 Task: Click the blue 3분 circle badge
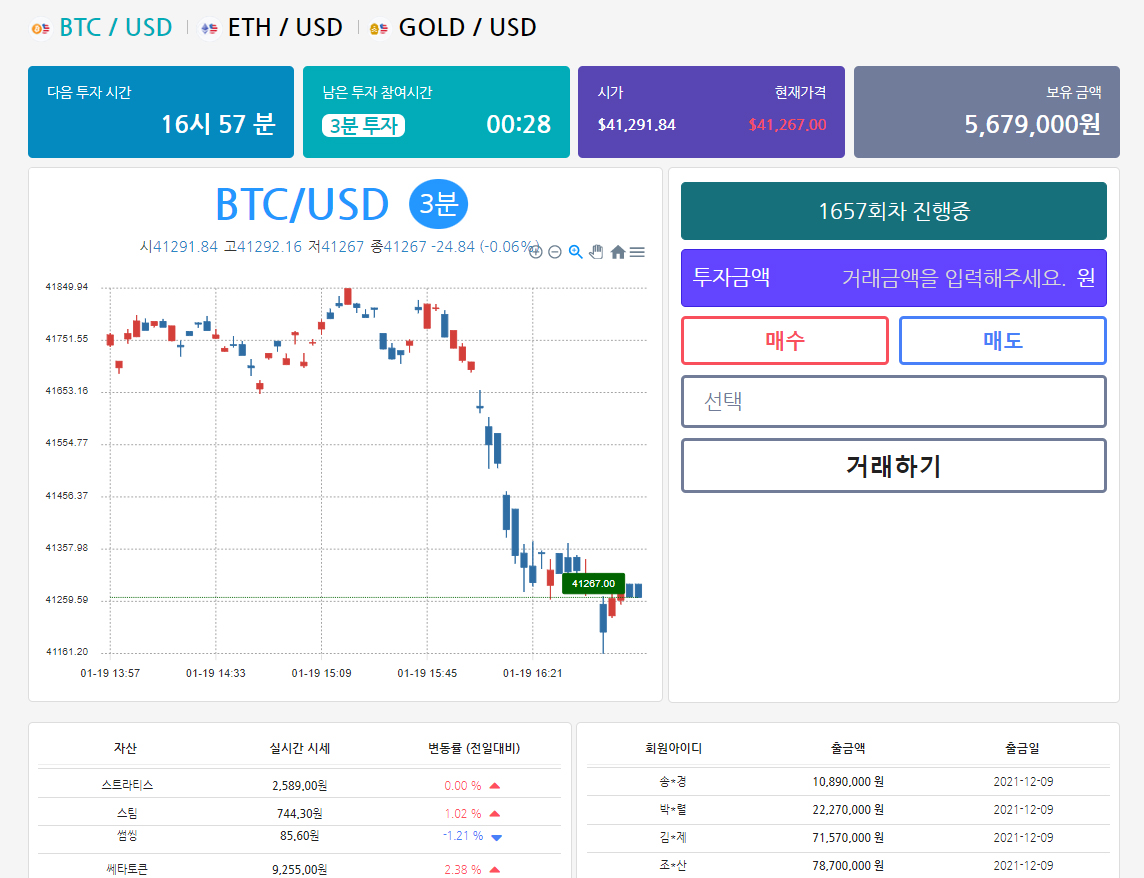point(438,204)
